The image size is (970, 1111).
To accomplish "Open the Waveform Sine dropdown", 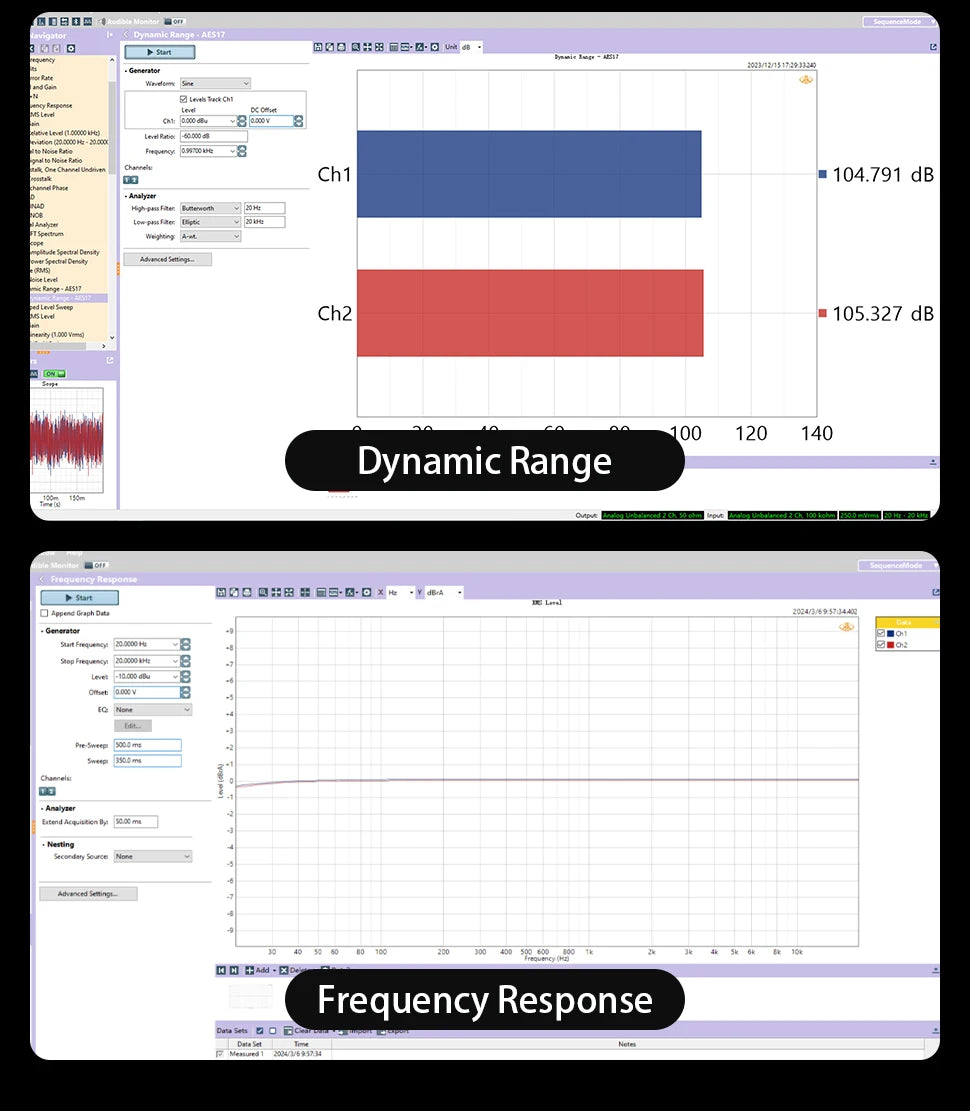I will pos(215,84).
